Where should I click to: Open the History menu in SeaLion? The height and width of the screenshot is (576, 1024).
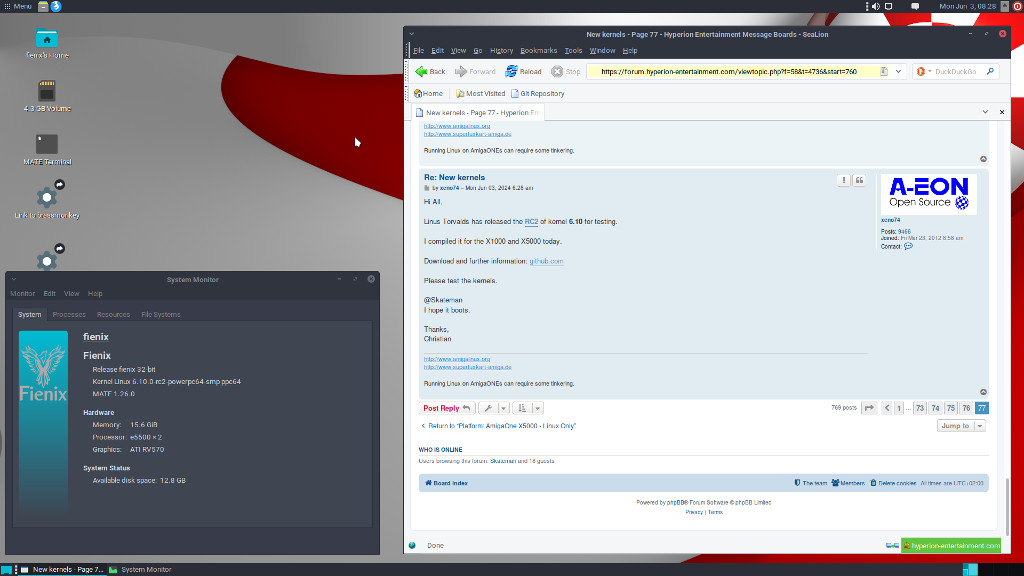[x=502, y=50]
